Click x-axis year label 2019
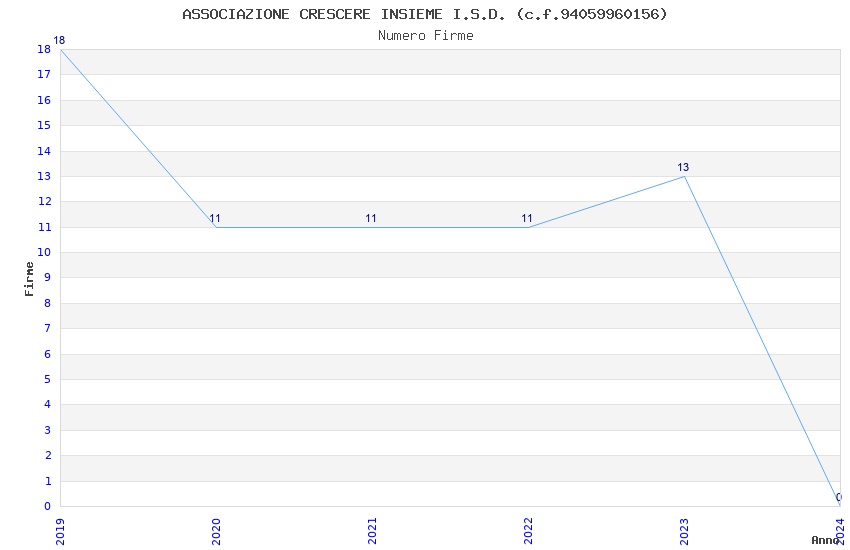 pyautogui.click(x=60, y=531)
